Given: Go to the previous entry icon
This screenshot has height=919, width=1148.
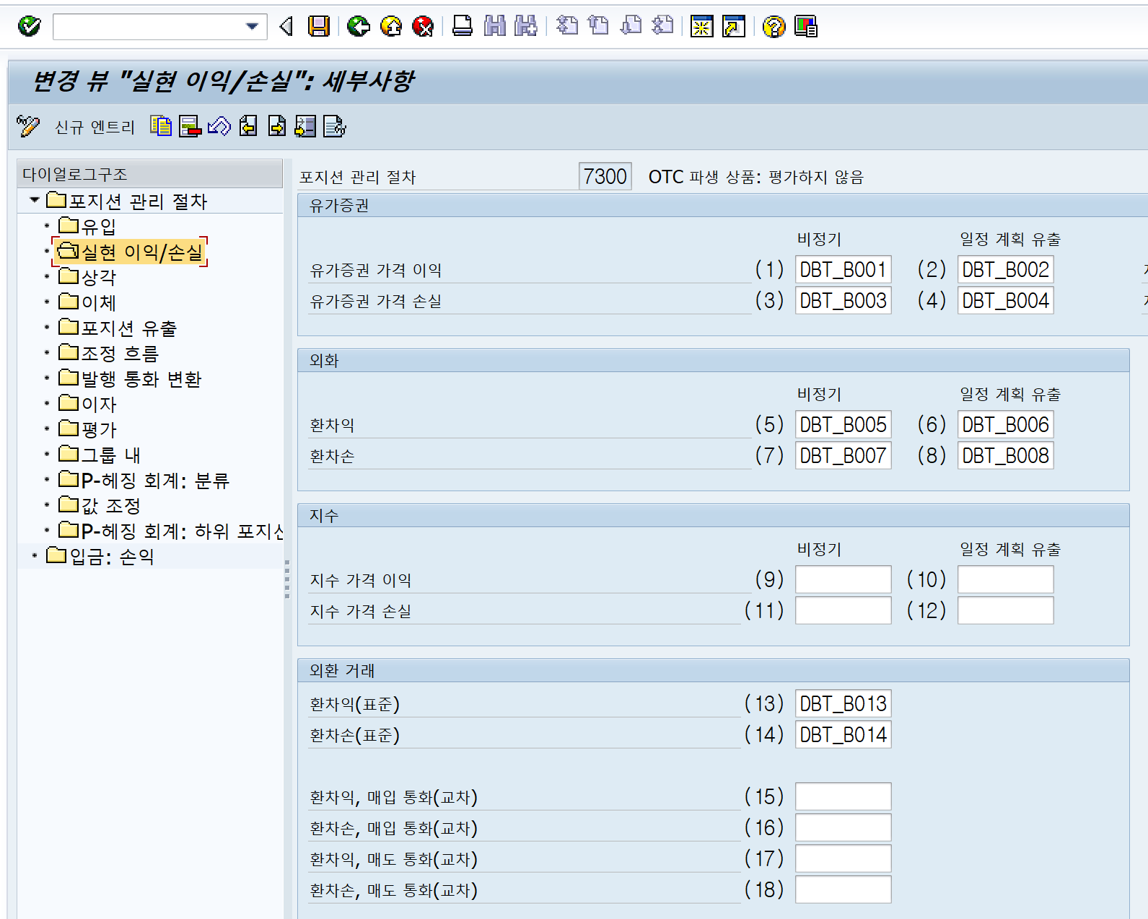Looking at the screenshot, I should 248,127.
